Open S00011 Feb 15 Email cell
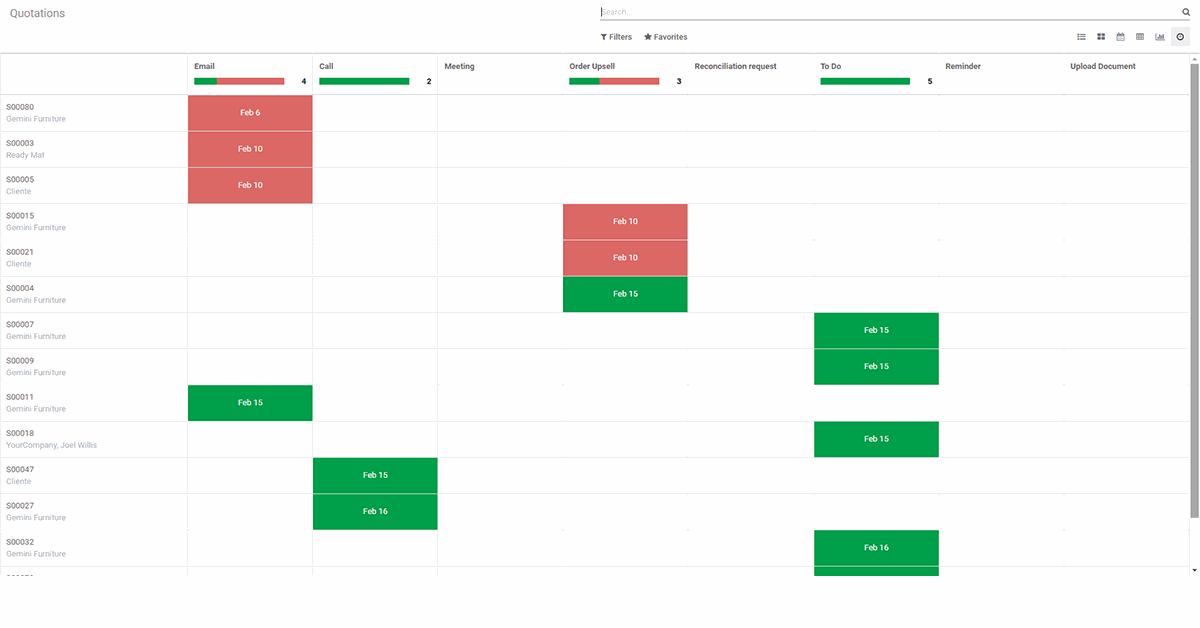Image resolution: width=1200 pixels, height=628 pixels. click(250, 403)
